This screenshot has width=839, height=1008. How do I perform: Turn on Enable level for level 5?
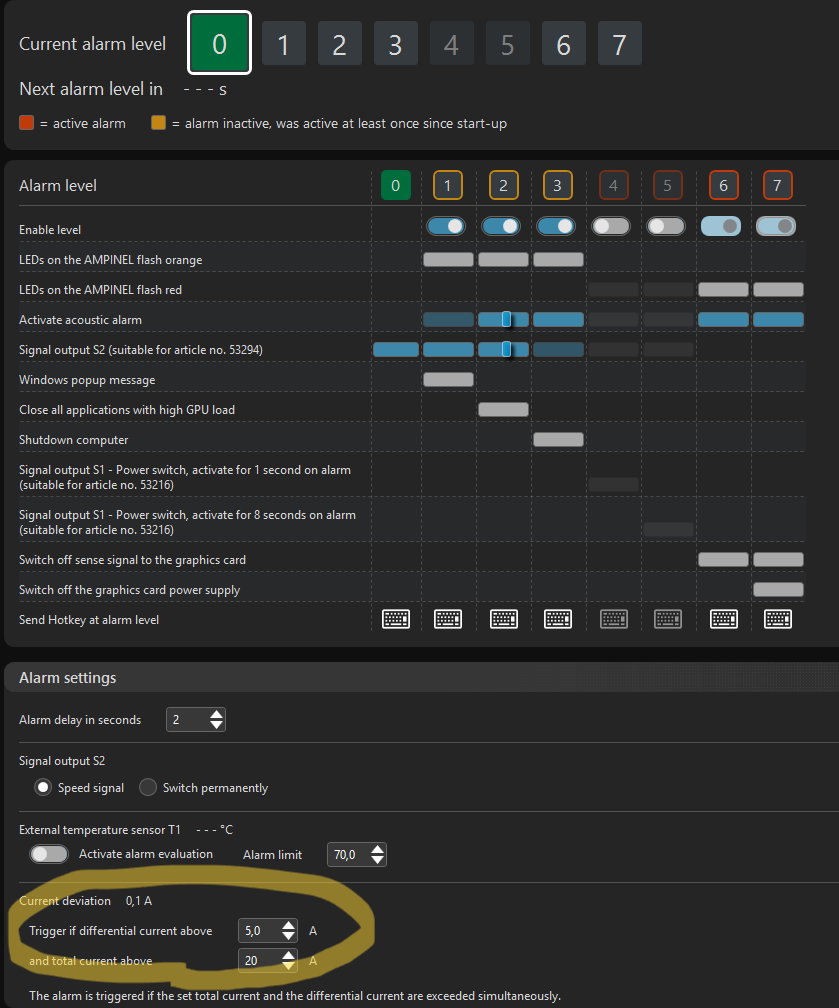click(666, 226)
